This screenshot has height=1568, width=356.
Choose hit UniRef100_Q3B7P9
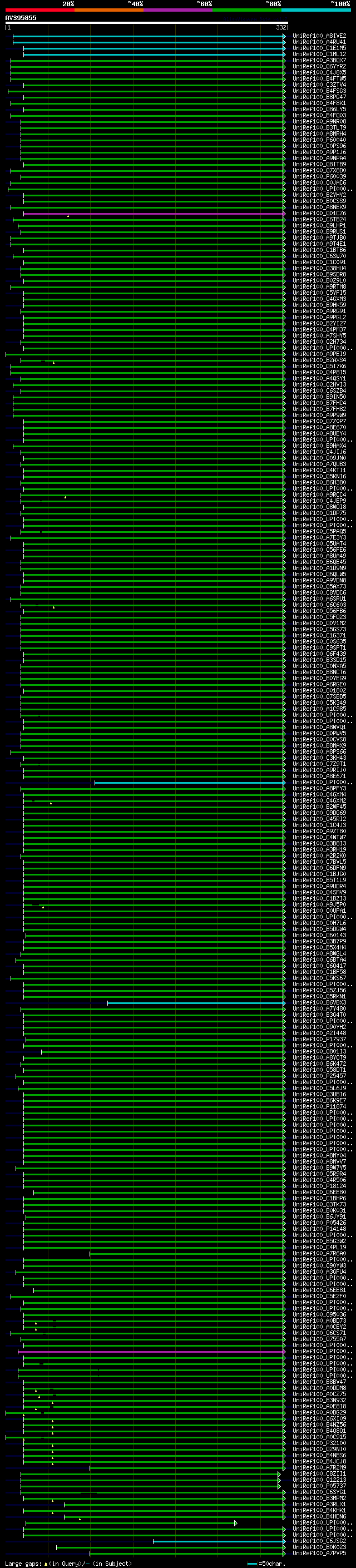pyautogui.click(x=319, y=942)
